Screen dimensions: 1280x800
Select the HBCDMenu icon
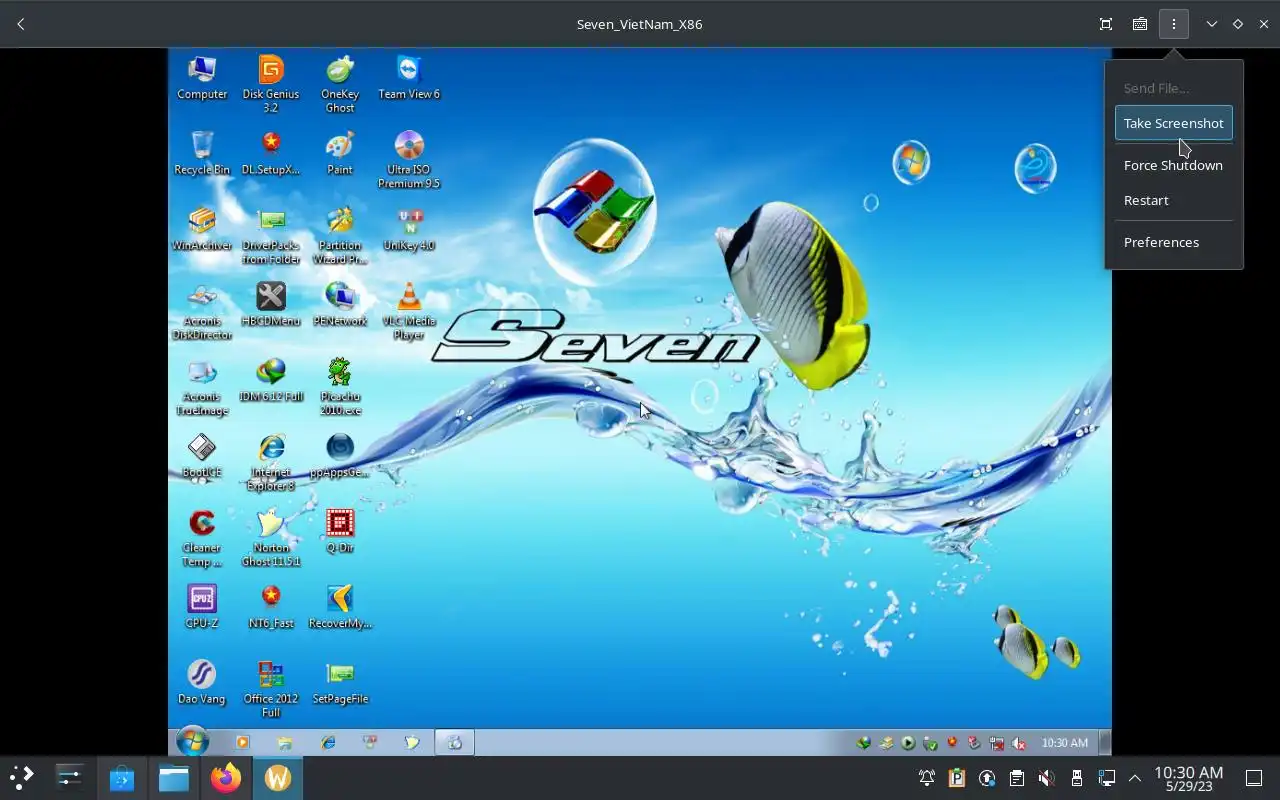point(271,305)
